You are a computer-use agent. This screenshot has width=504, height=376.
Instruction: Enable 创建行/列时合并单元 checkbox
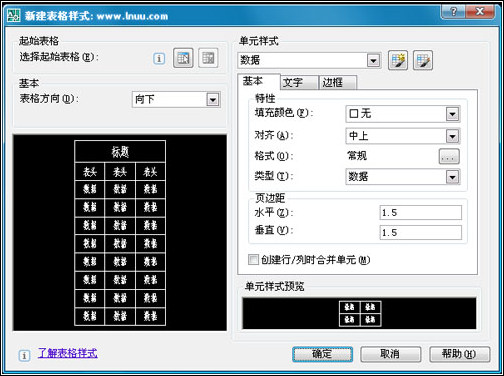click(x=253, y=259)
